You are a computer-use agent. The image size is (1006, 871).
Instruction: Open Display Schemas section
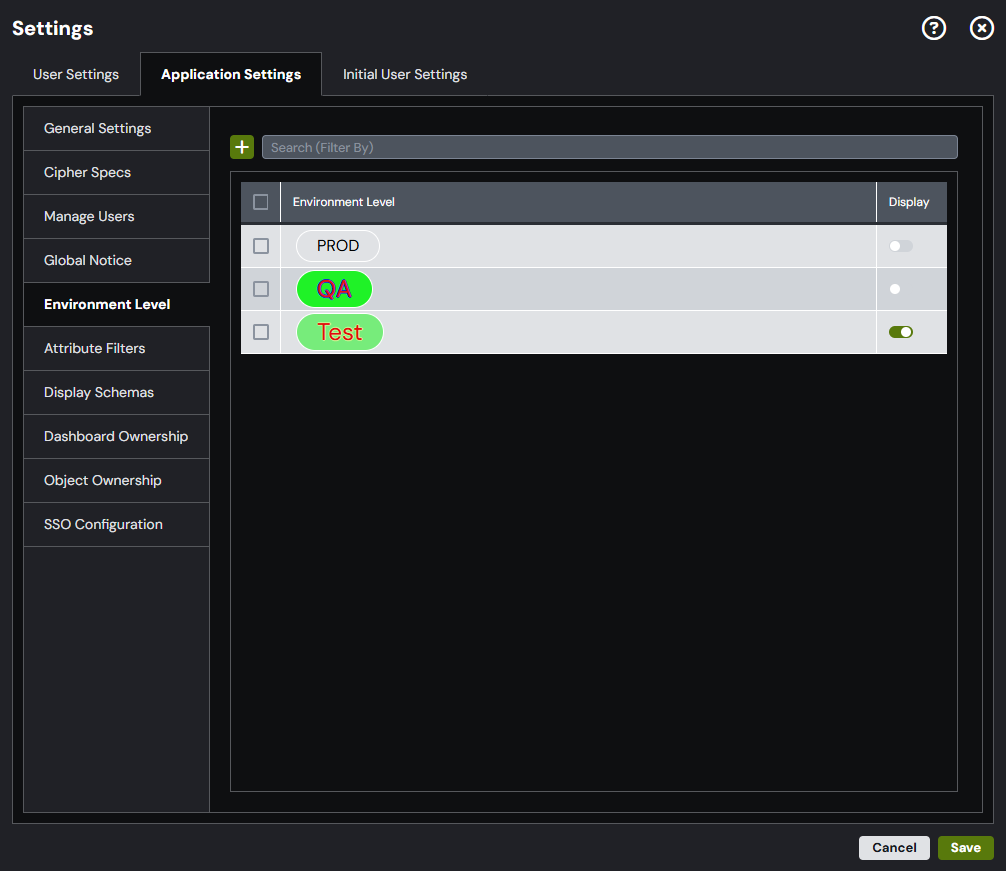click(x=117, y=393)
